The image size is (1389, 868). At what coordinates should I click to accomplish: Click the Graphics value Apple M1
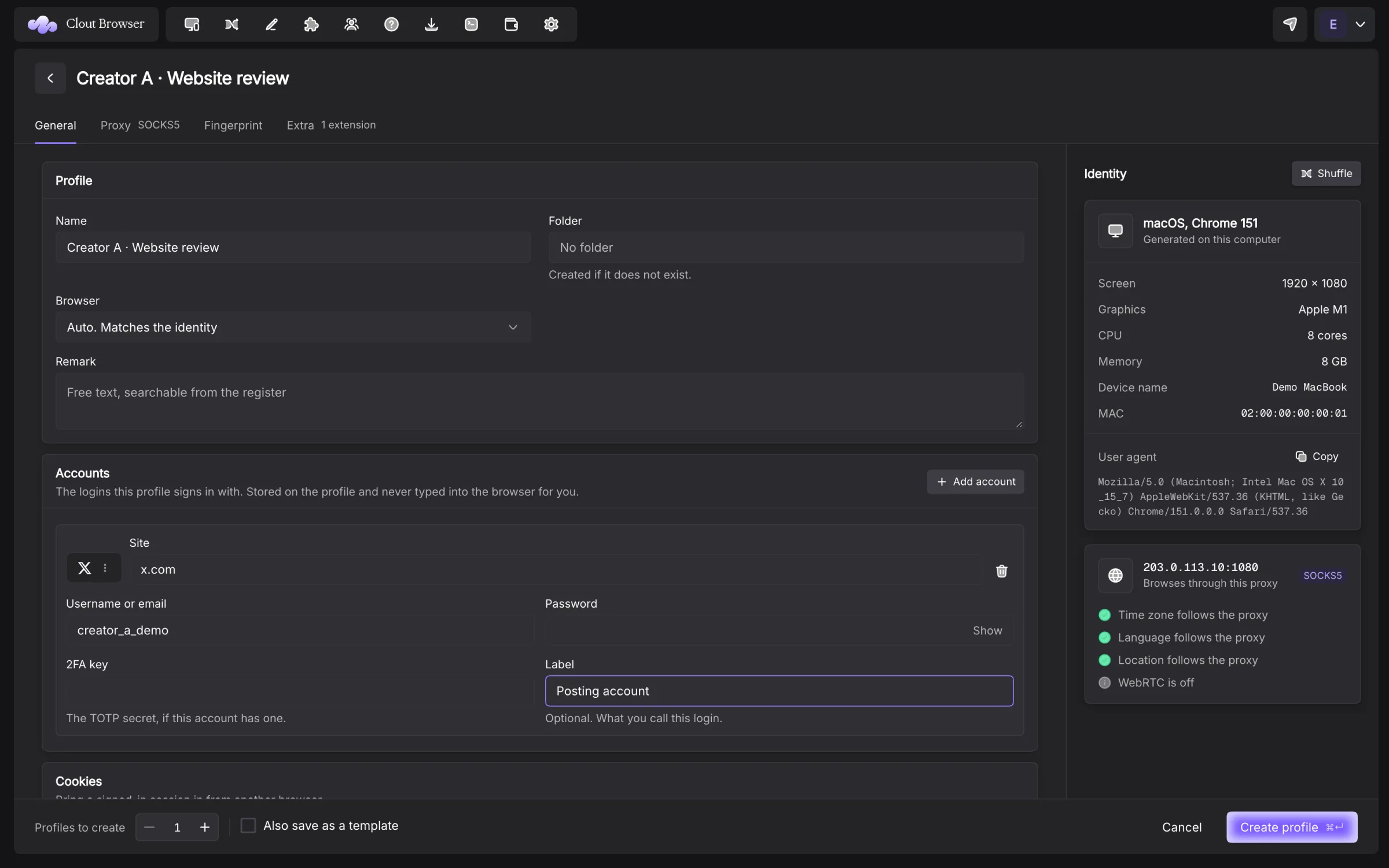tap(1322, 309)
